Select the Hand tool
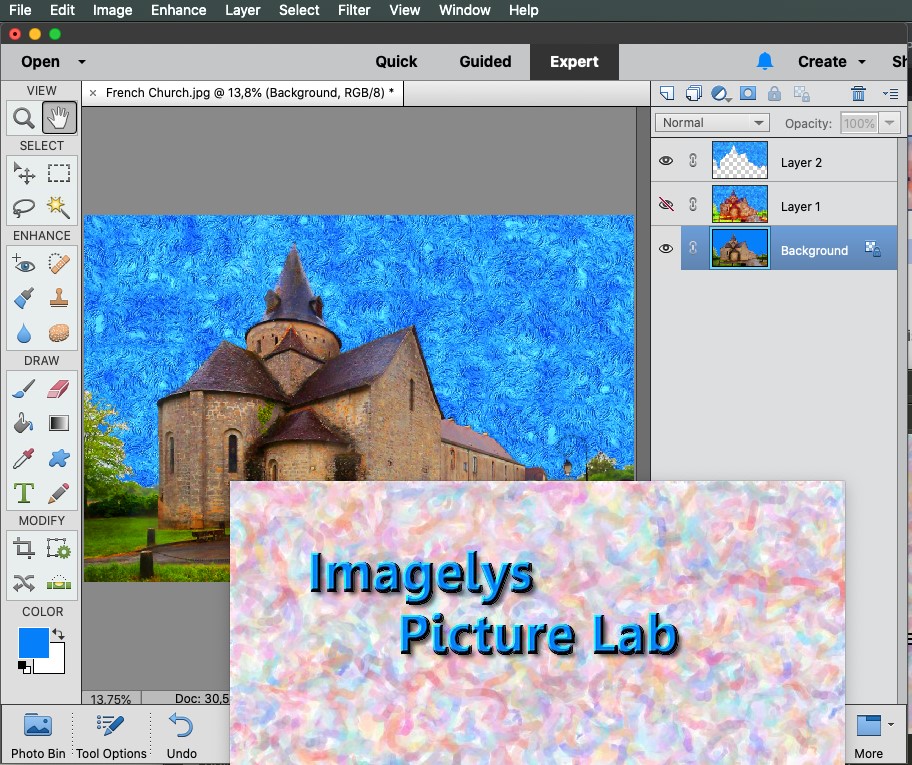912x765 pixels. [59, 118]
